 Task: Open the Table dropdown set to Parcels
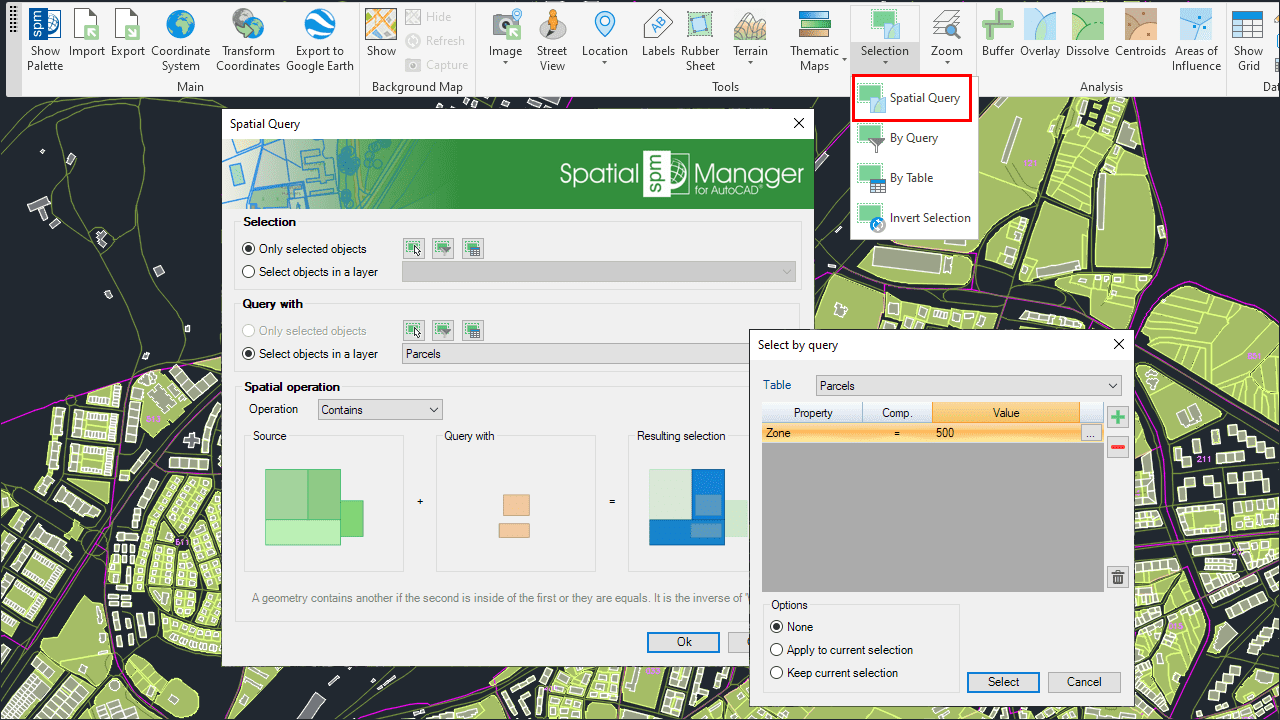[967, 386]
